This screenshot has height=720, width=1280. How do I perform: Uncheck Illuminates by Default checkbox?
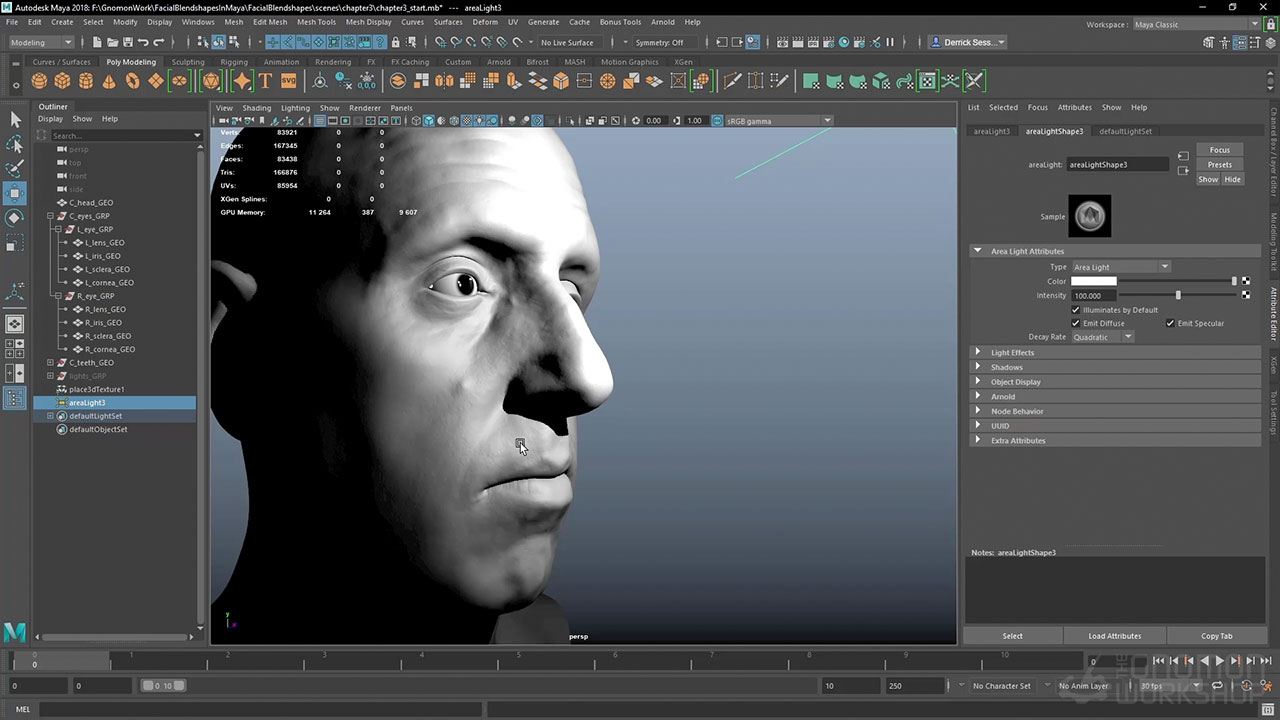pos(1076,310)
